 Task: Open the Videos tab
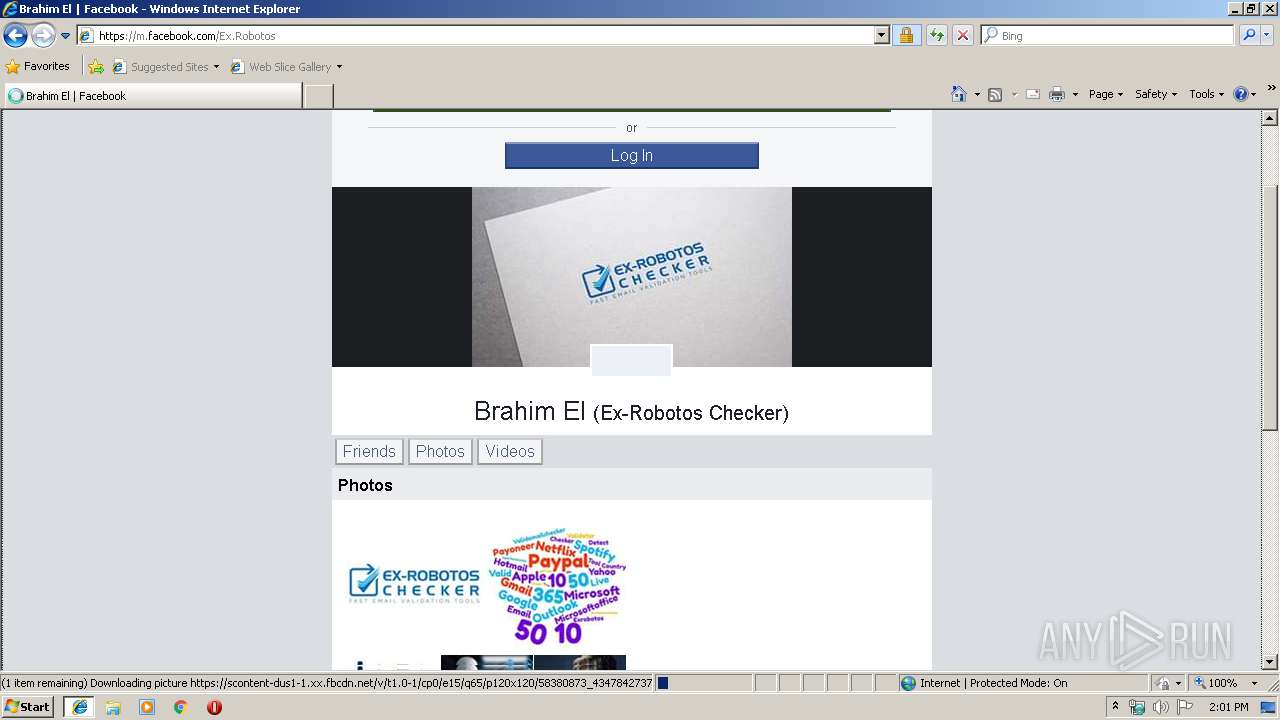tap(510, 452)
